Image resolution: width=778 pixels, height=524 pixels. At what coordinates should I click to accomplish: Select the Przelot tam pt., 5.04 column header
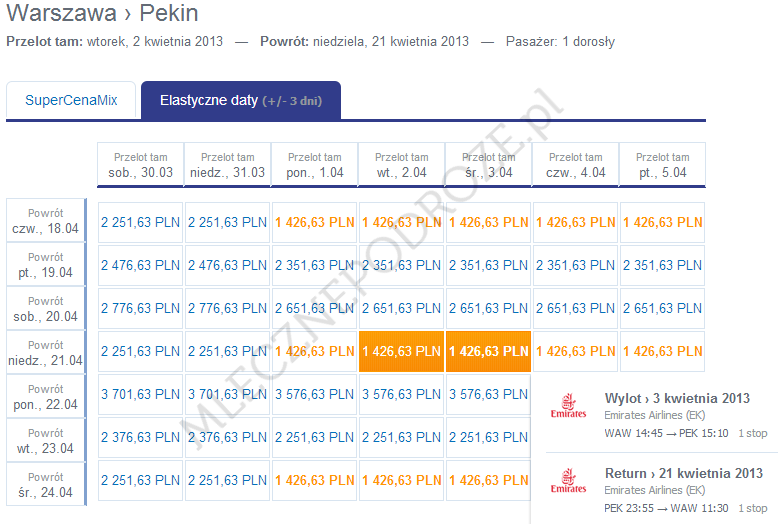click(662, 165)
